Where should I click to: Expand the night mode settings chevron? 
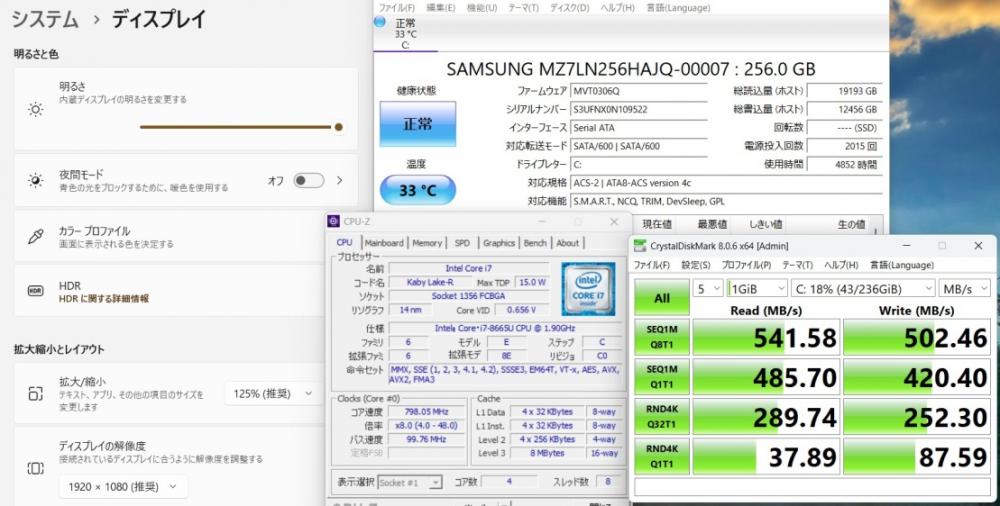tap(339, 181)
